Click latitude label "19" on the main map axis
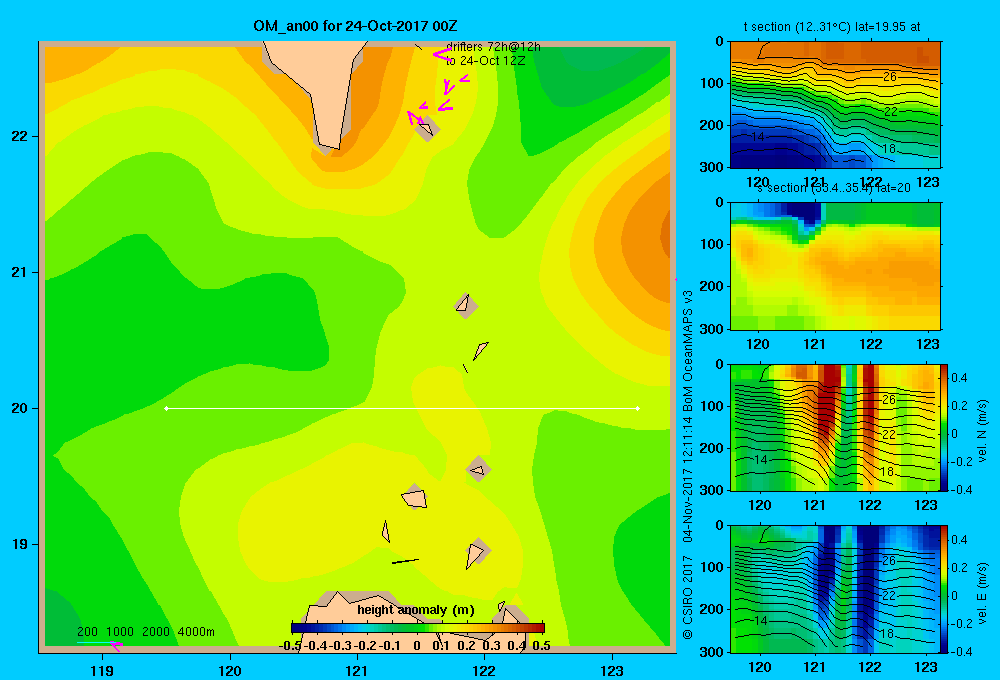1000x680 pixels. [20, 544]
